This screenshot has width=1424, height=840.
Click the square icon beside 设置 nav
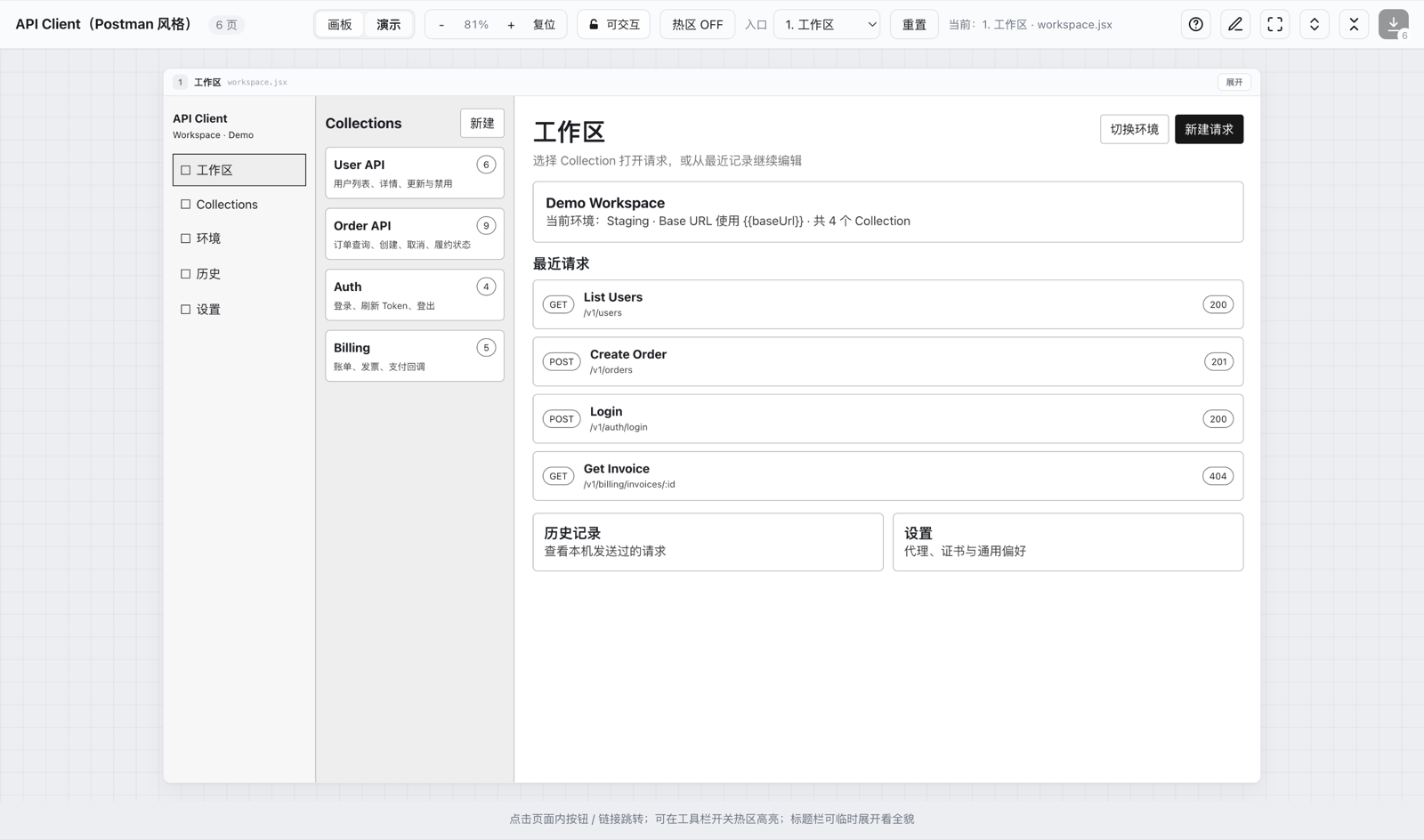coord(185,310)
